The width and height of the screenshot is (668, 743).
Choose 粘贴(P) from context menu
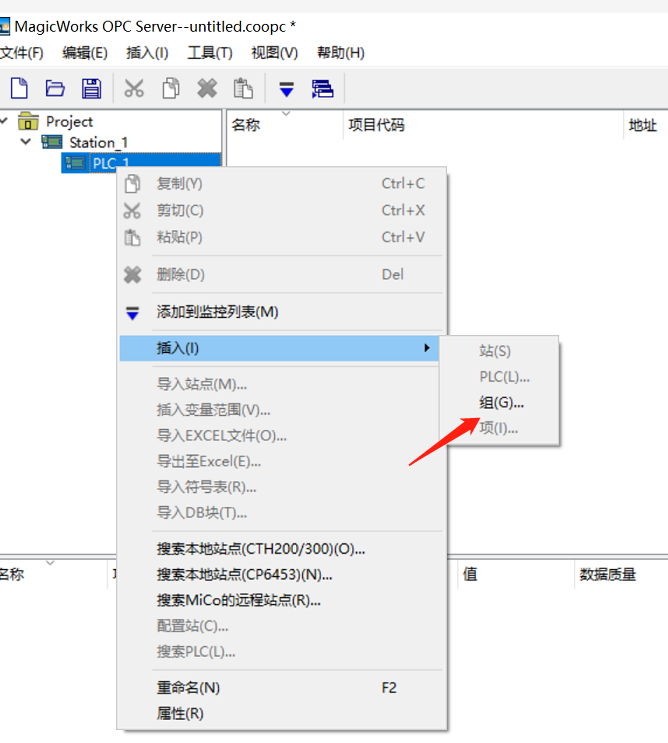(280, 237)
